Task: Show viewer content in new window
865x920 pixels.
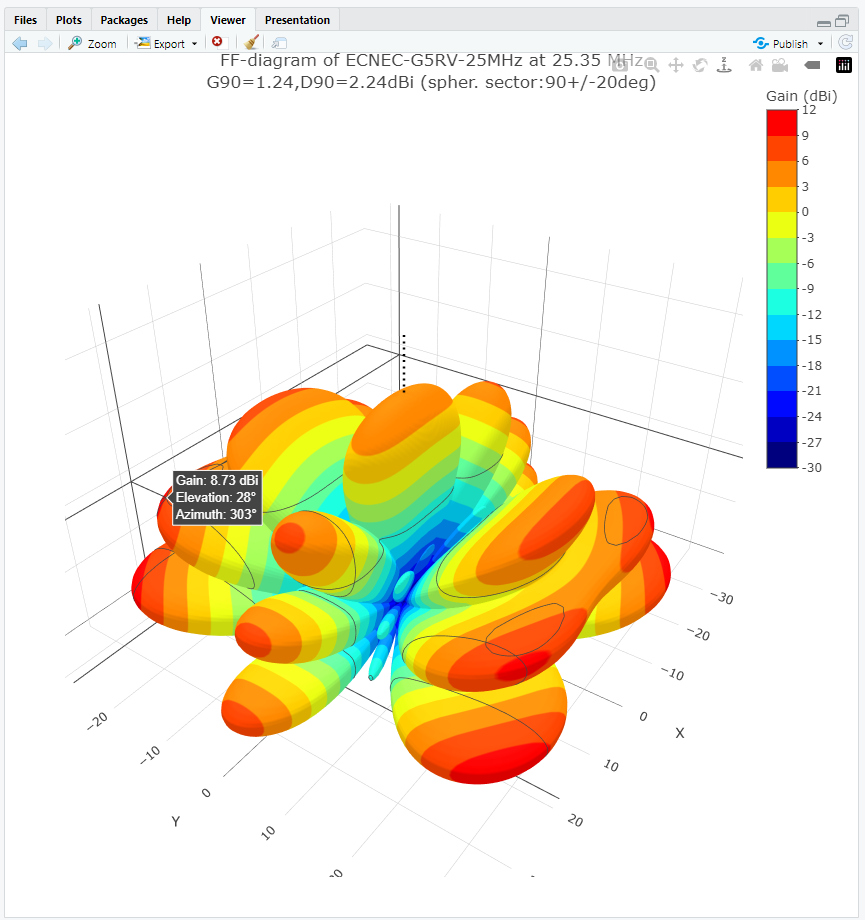Action: (279, 43)
